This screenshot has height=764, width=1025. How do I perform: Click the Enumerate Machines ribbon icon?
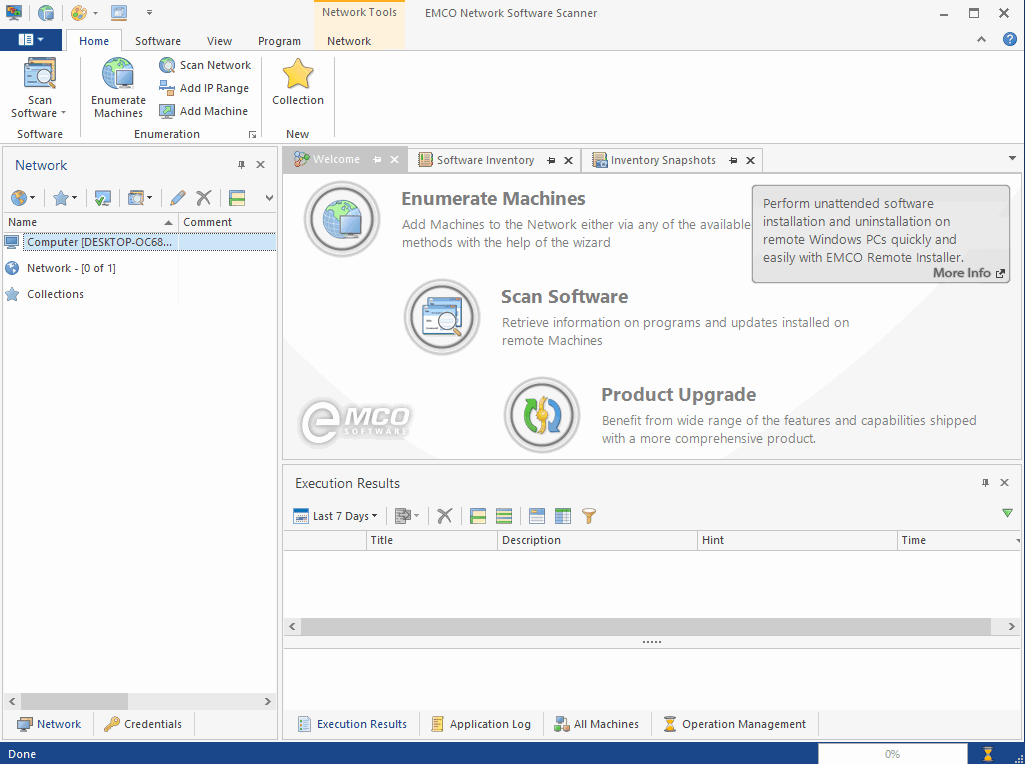pos(118,76)
